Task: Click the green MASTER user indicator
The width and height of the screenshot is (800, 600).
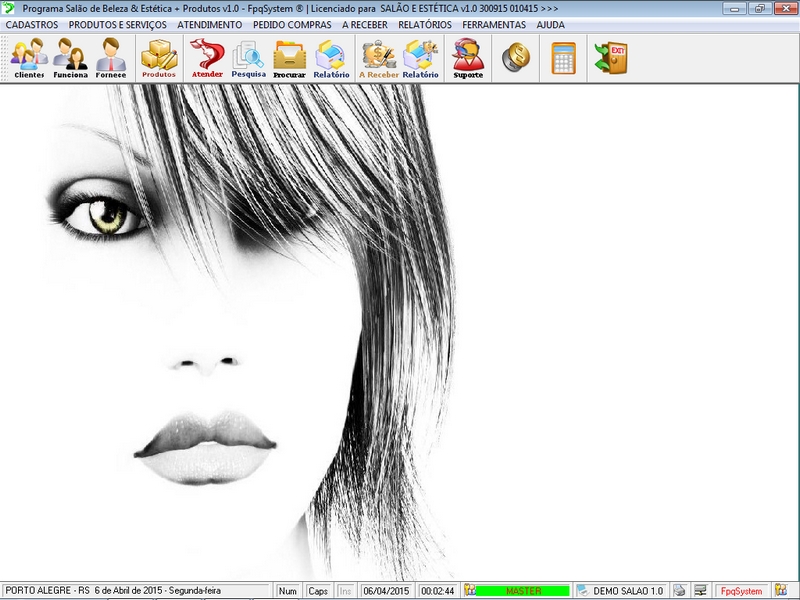Action: [522, 591]
